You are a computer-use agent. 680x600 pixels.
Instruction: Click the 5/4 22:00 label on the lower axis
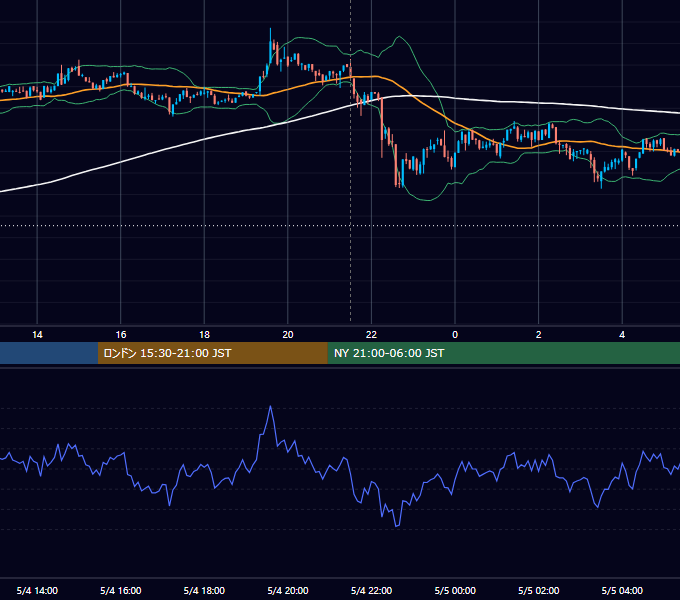(371, 590)
